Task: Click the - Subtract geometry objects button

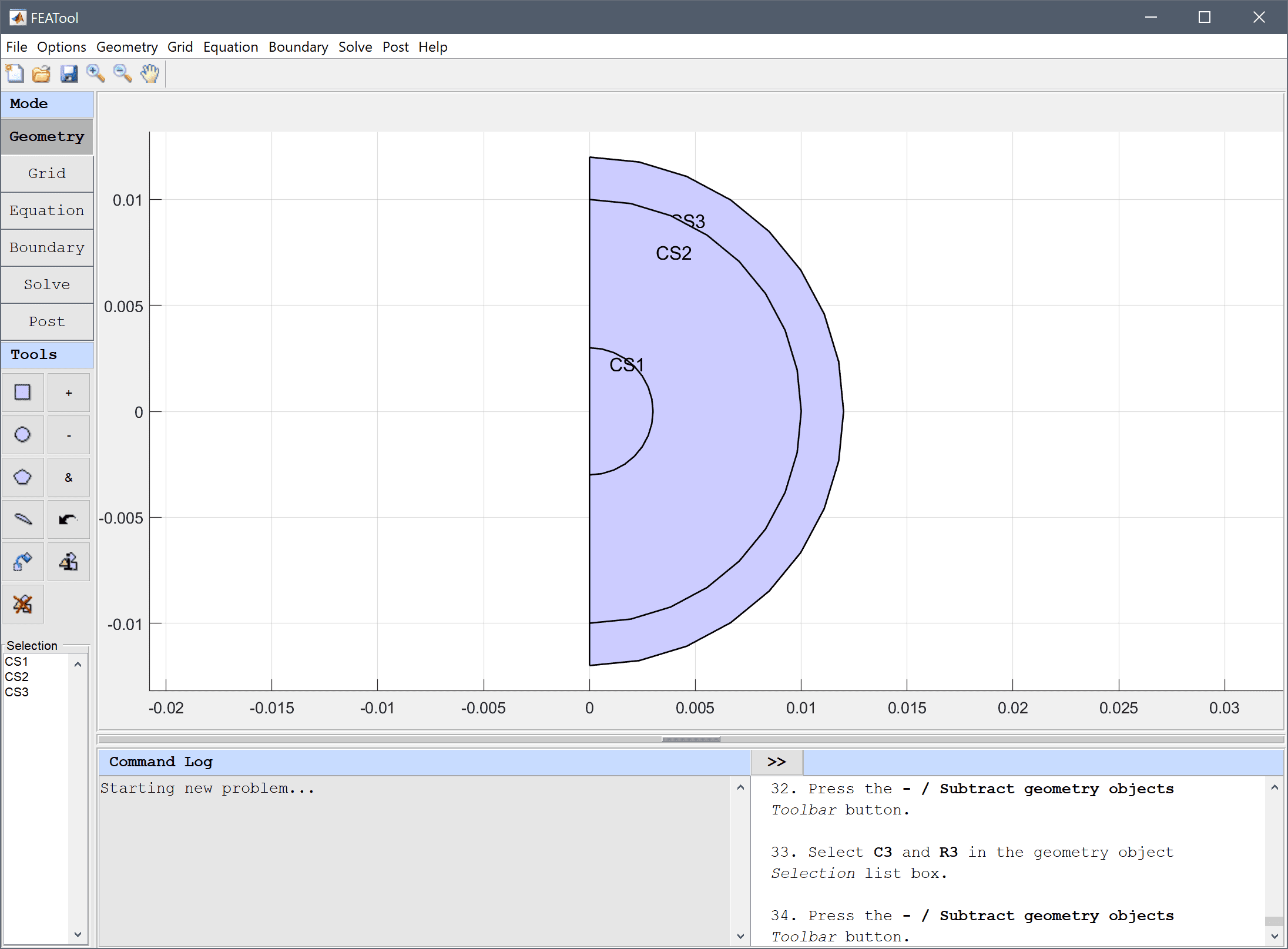Action: (x=69, y=435)
